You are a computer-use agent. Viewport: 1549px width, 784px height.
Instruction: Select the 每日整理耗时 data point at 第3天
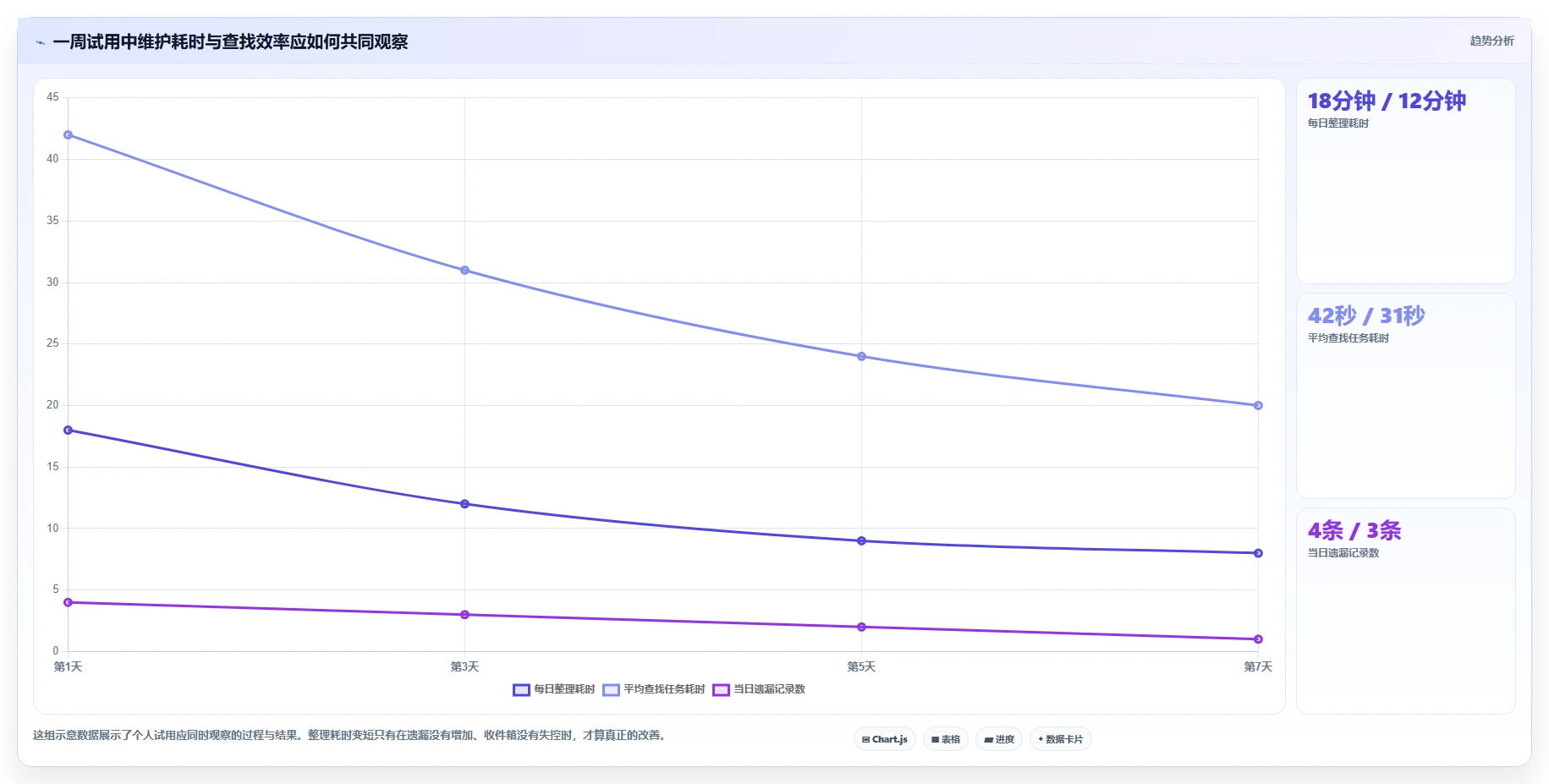(464, 504)
